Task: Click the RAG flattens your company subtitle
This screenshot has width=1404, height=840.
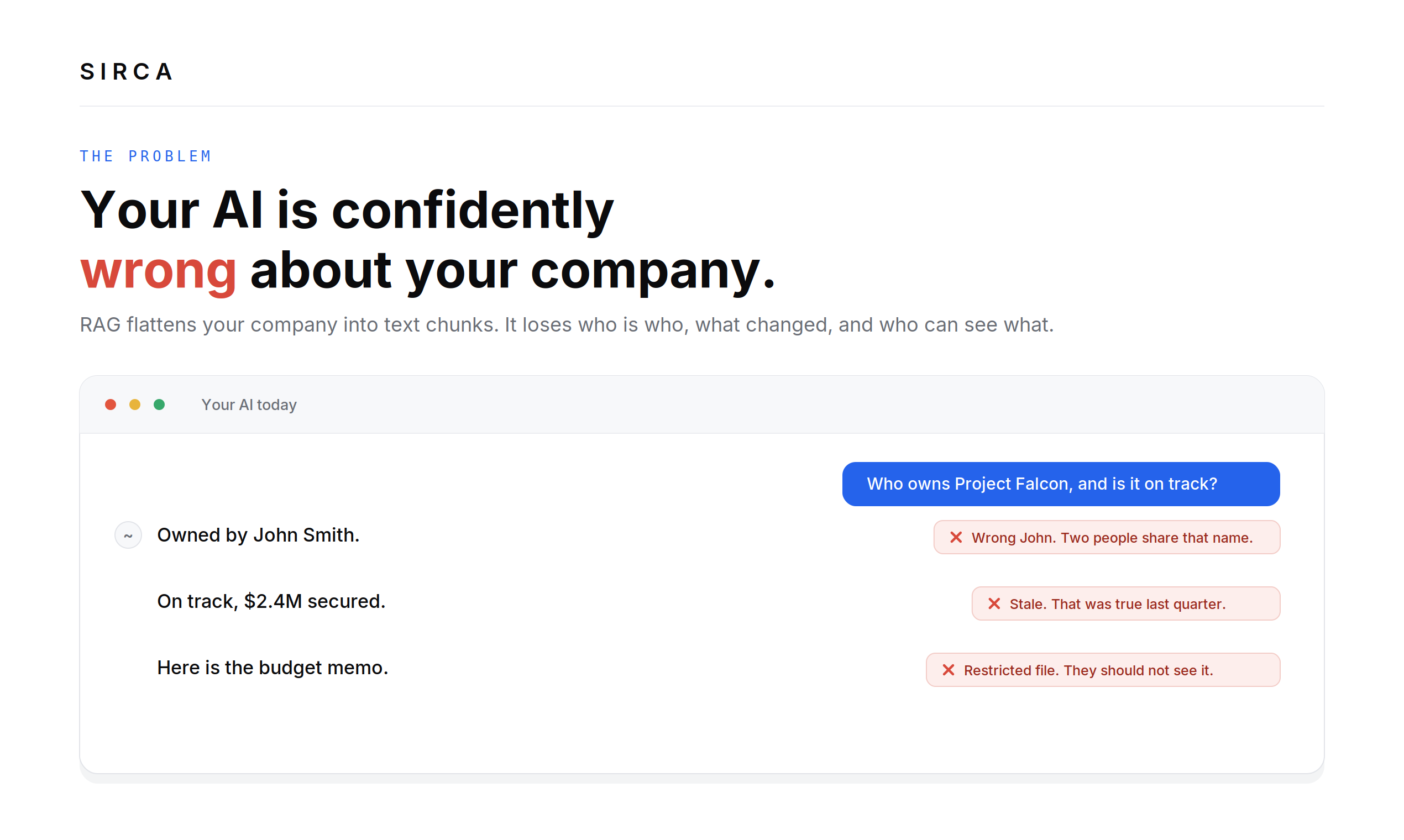Action: point(567,325)
